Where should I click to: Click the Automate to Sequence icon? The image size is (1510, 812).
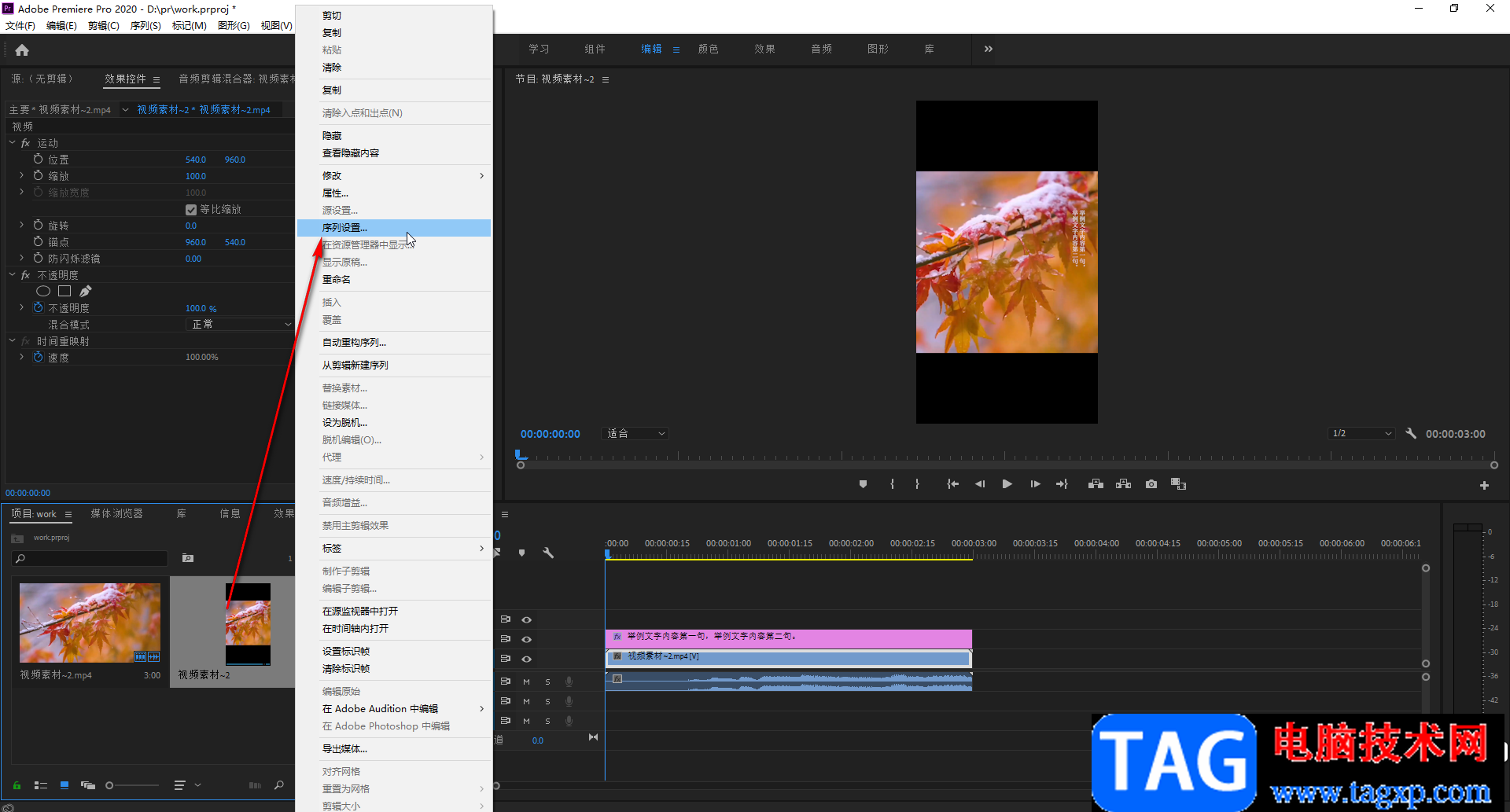[x=255, y=785]
